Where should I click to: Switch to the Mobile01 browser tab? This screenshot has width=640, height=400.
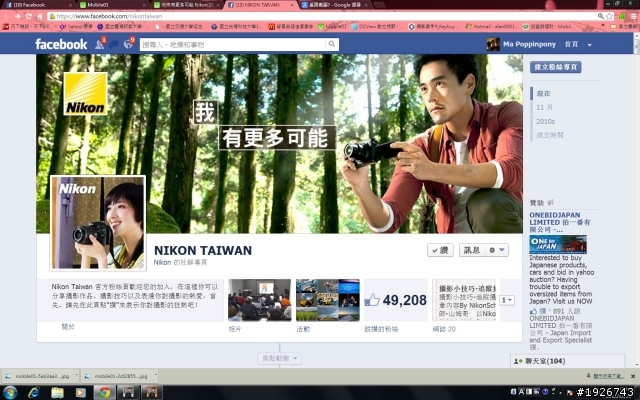point(112,5)
